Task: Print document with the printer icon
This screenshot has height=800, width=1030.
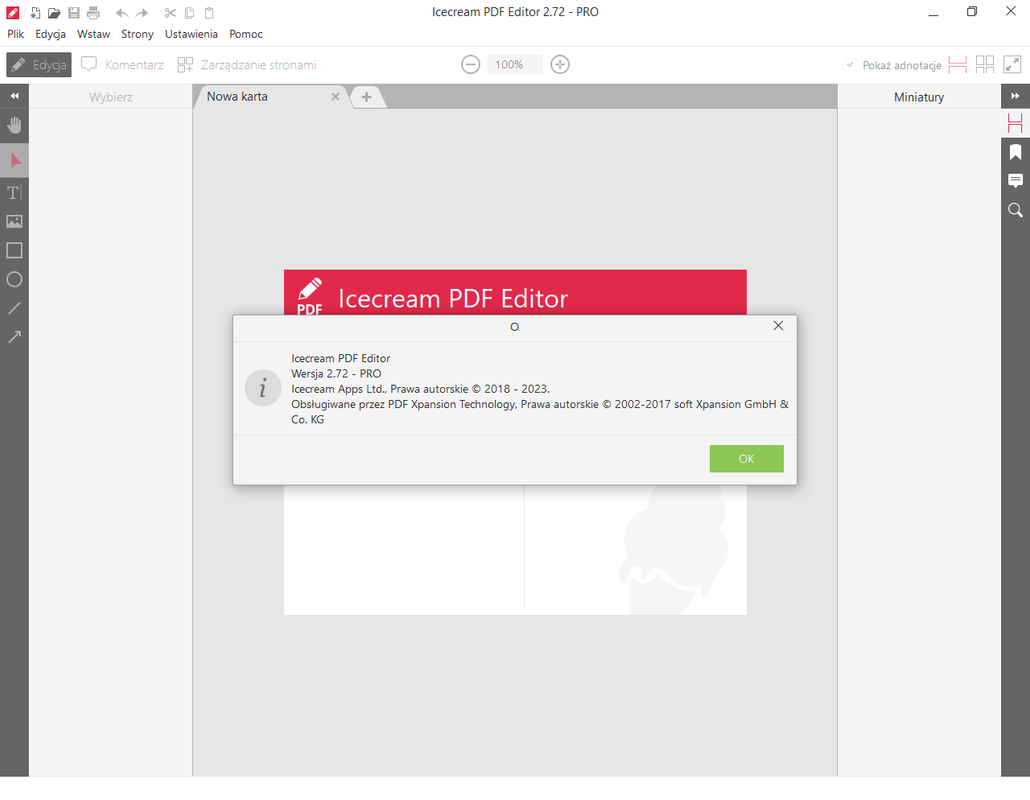Action: click(93, 12)
